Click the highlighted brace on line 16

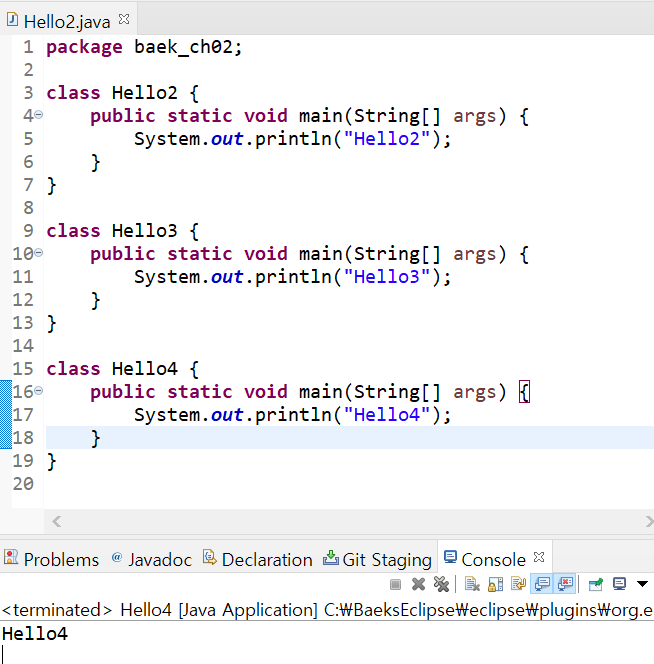point(524,392)
